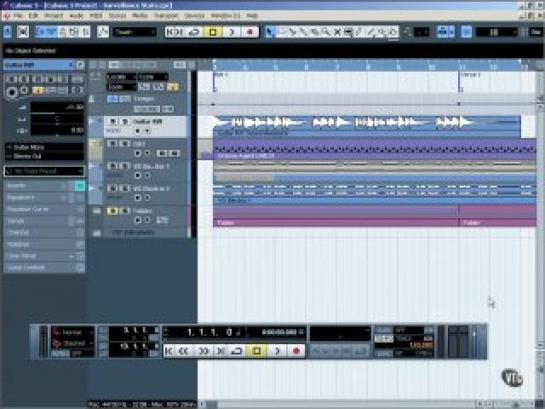Mute the VG Electric 1 track
Image resolution: width=545 pixels, height=409 pixels.
[112, 189]
